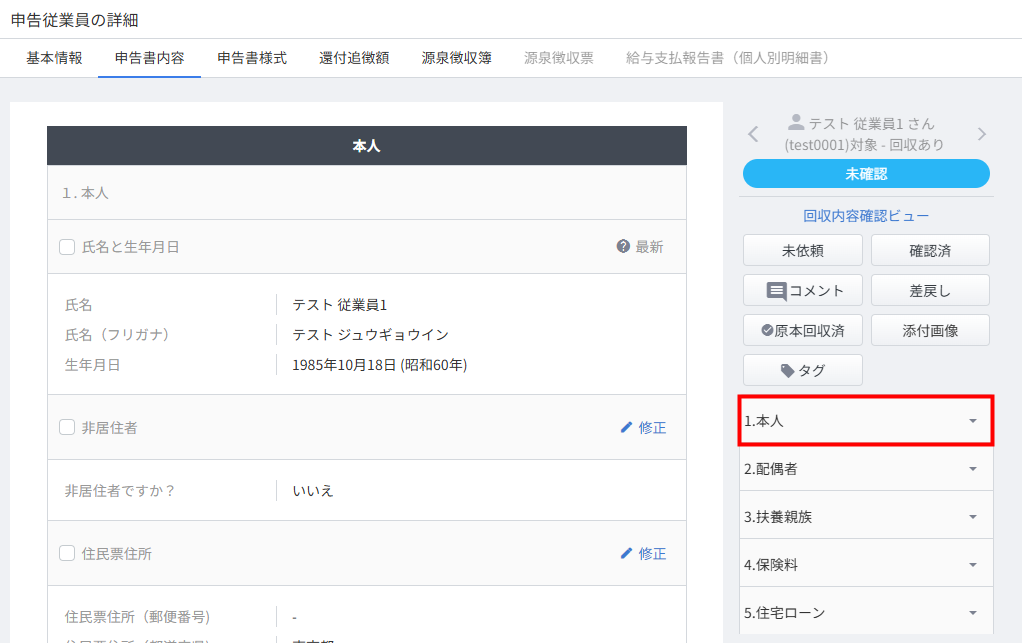Expand the 5.住宅ローン section
1022x643 pixels.
866,612
